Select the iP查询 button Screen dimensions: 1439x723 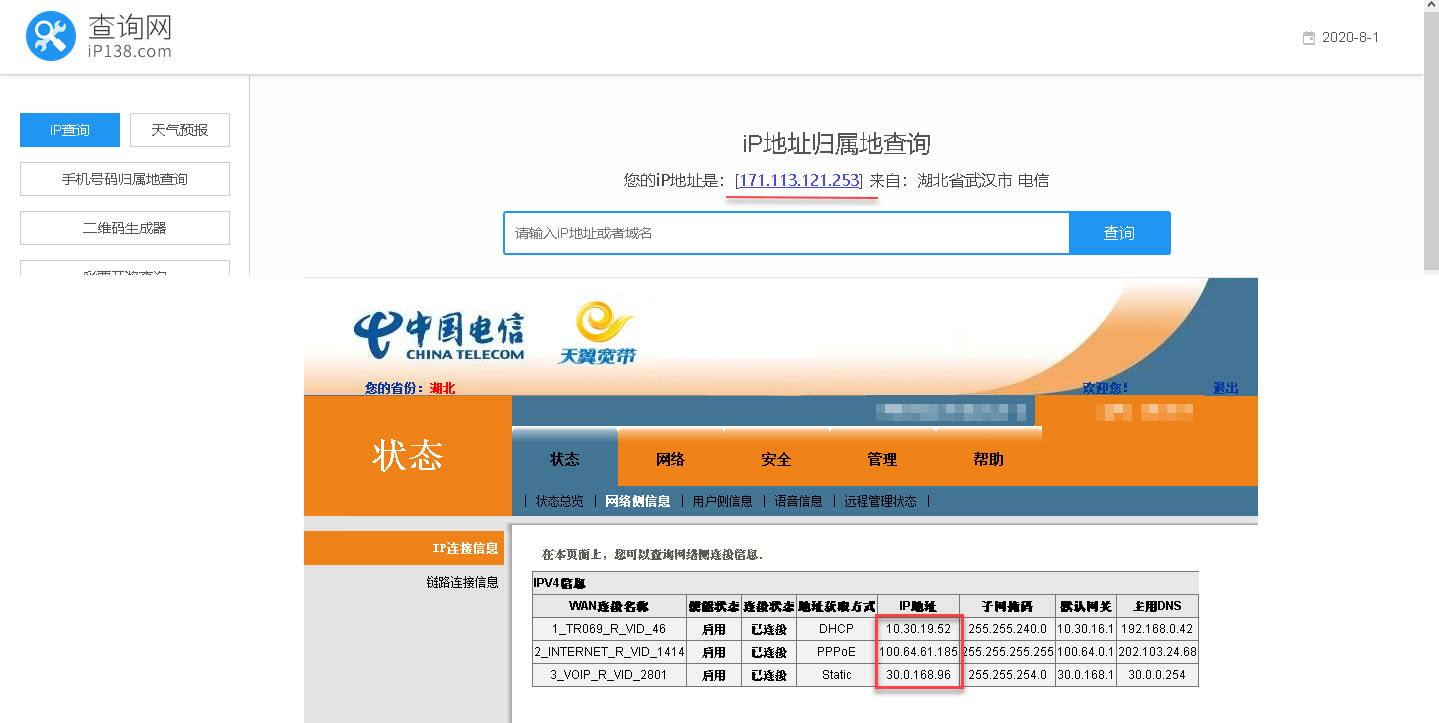[70, 130]
